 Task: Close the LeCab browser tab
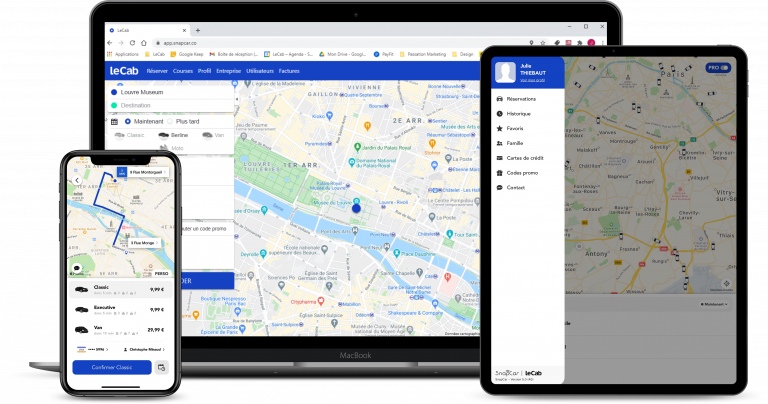click(x=184, y=30)
